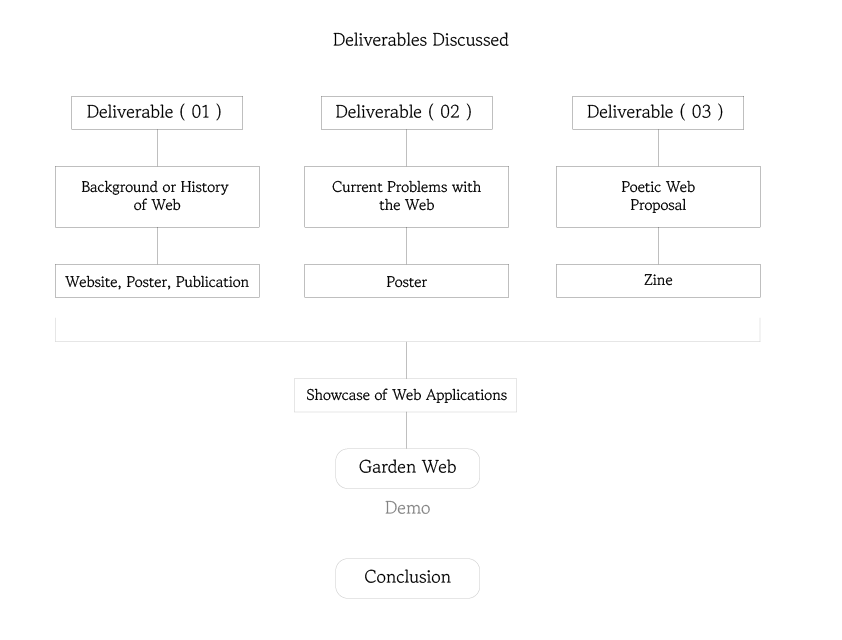
Task: Open Showcase of Web Applications box
Action: tap(405, 395)
